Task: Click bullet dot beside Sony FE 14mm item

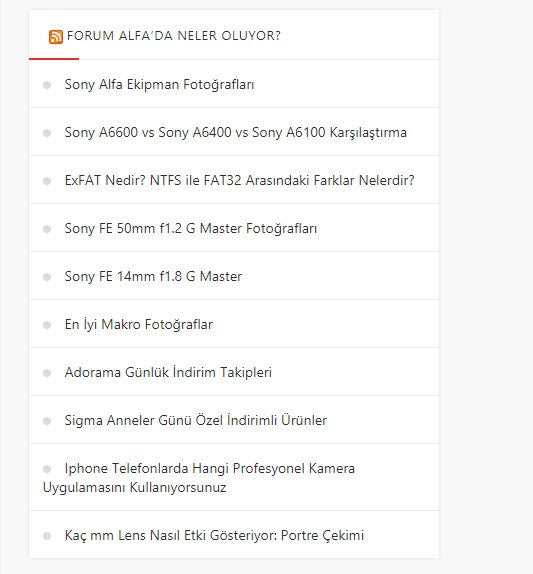Action: [x=47, y=277]
